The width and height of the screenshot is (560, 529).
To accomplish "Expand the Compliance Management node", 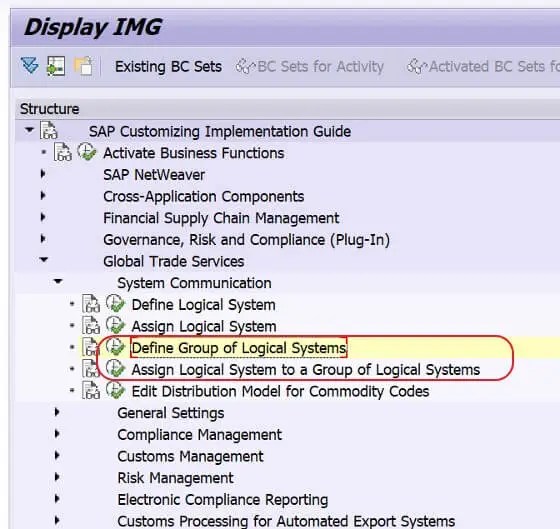I will [57, 434].
